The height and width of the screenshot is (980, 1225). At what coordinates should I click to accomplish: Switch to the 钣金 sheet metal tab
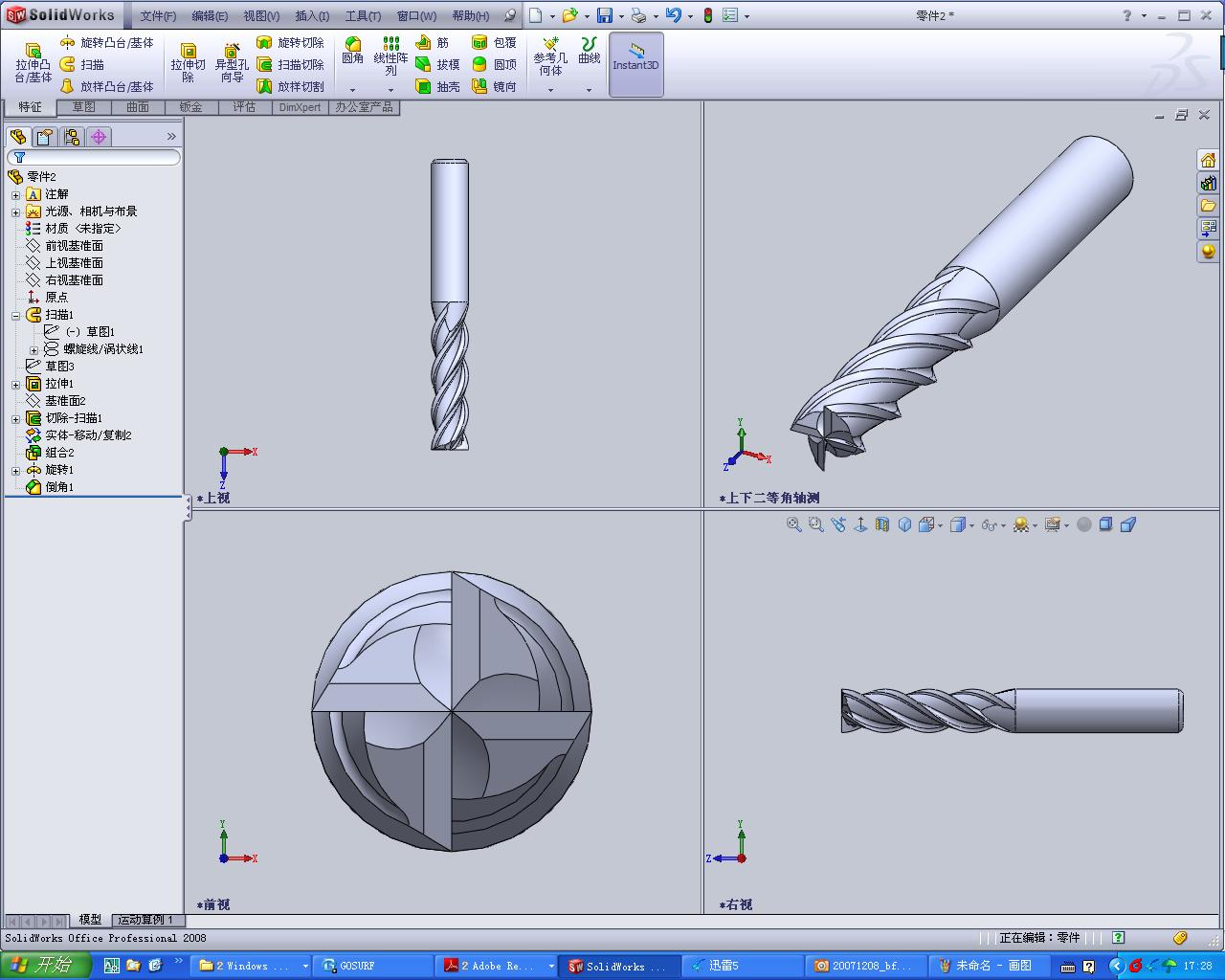coord(191,107)
